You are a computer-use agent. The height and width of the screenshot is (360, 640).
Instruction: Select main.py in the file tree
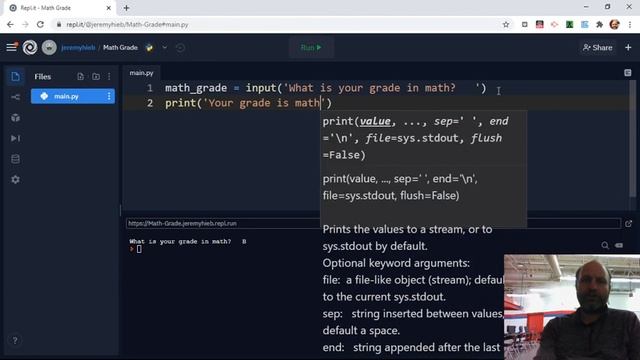73,96
